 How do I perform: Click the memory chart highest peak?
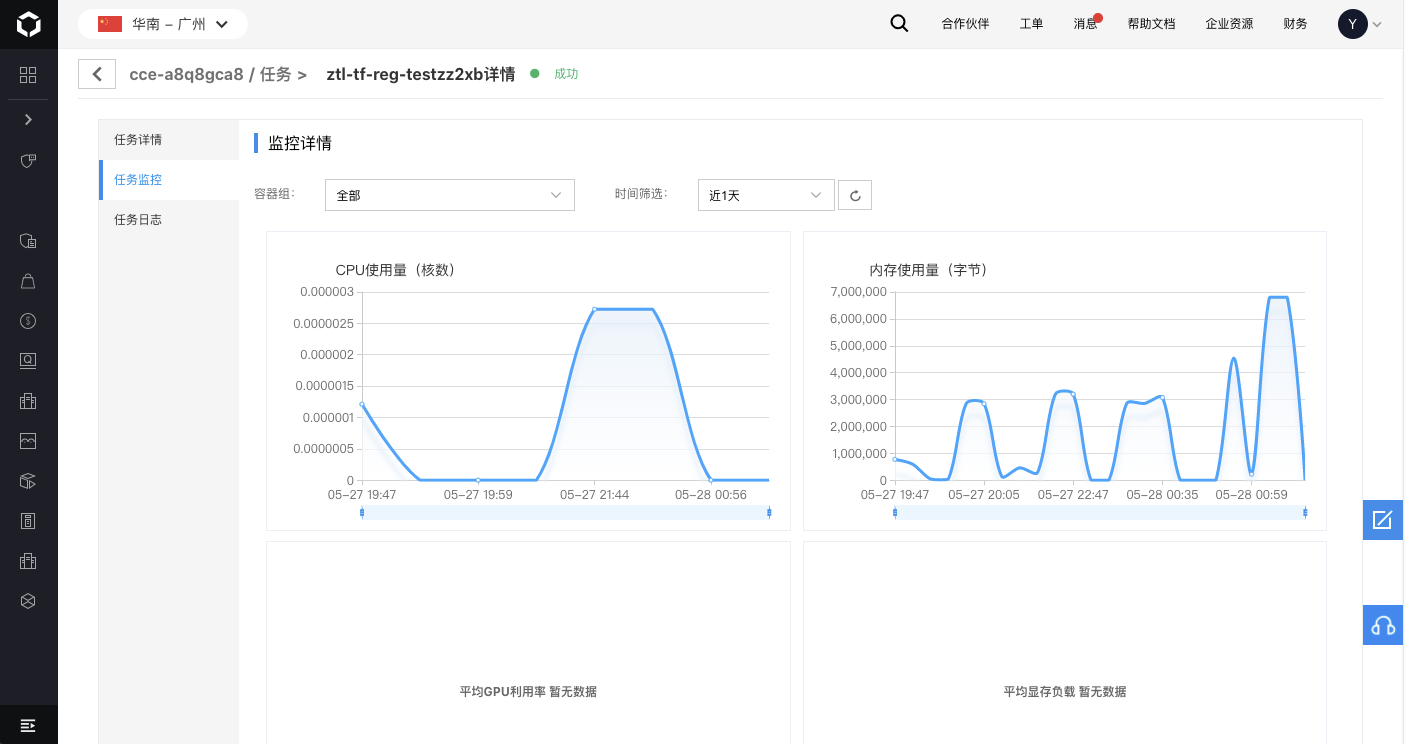1277,298
